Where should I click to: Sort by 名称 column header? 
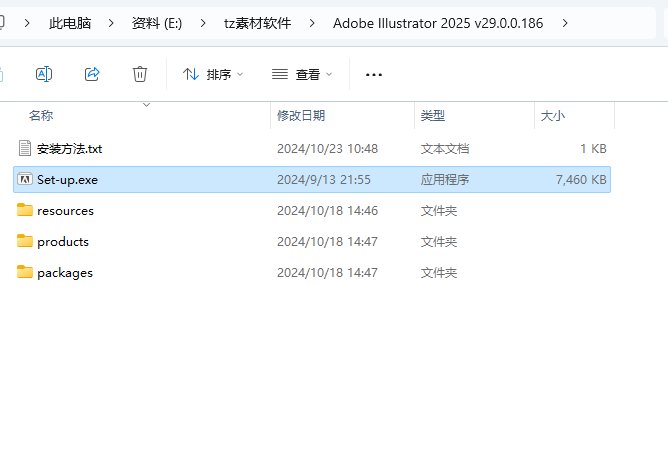point(41,115)
